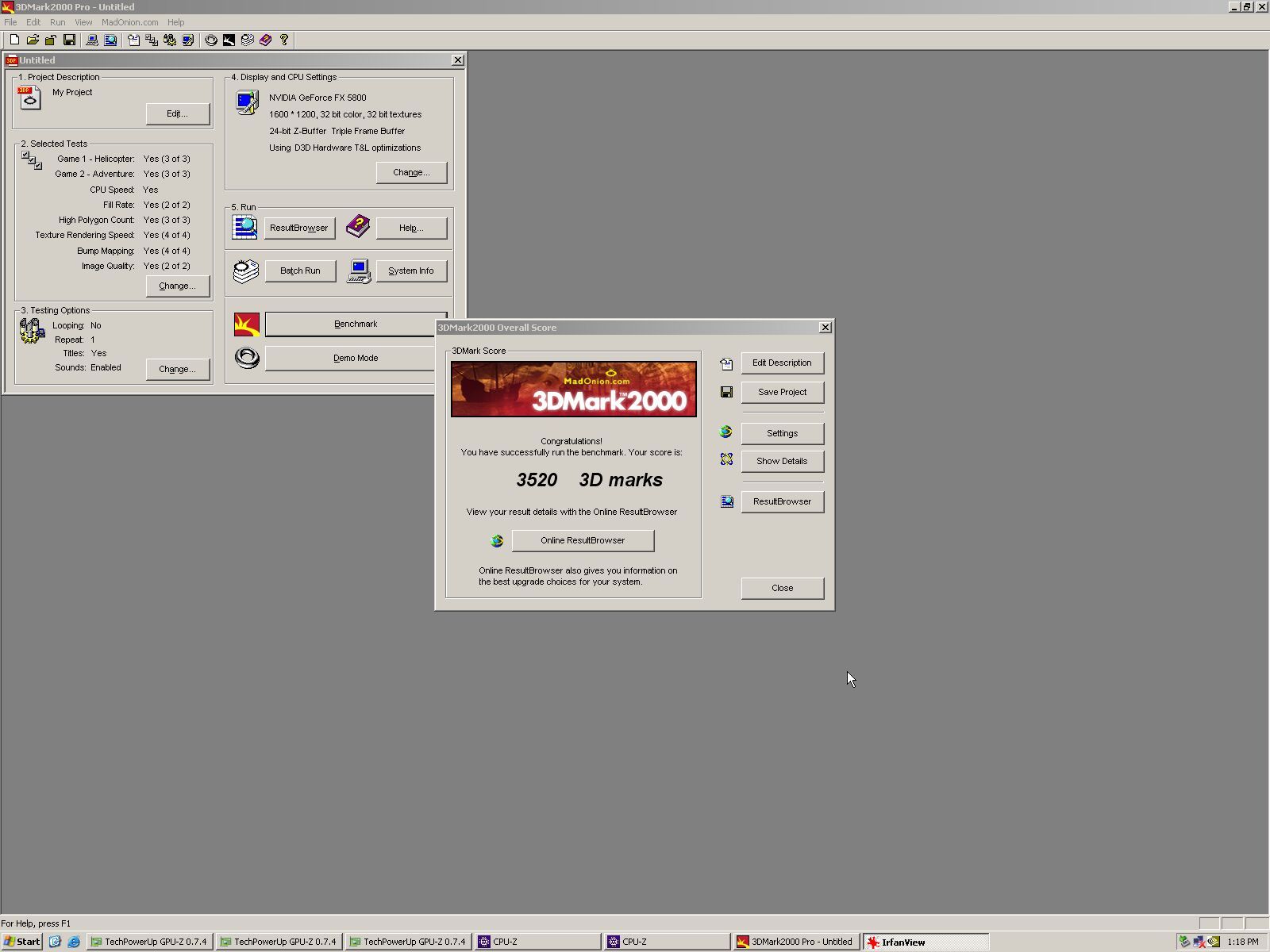Screen dimensions: 1270x952
Task: Click the New project toolbar icon
Action: [x=14, y=40]
